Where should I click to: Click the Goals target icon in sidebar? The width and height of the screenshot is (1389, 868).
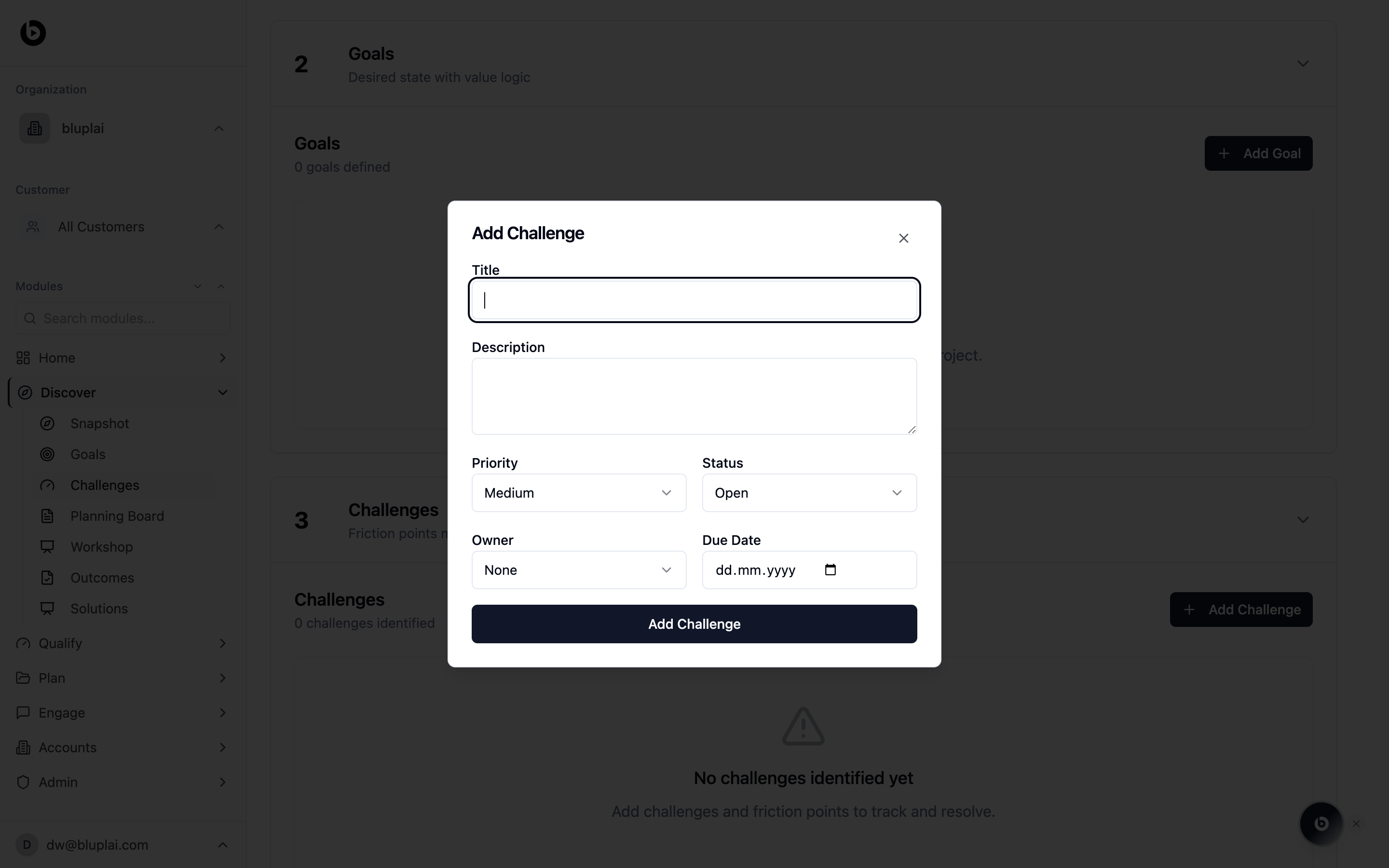click(x=48, y=455)
